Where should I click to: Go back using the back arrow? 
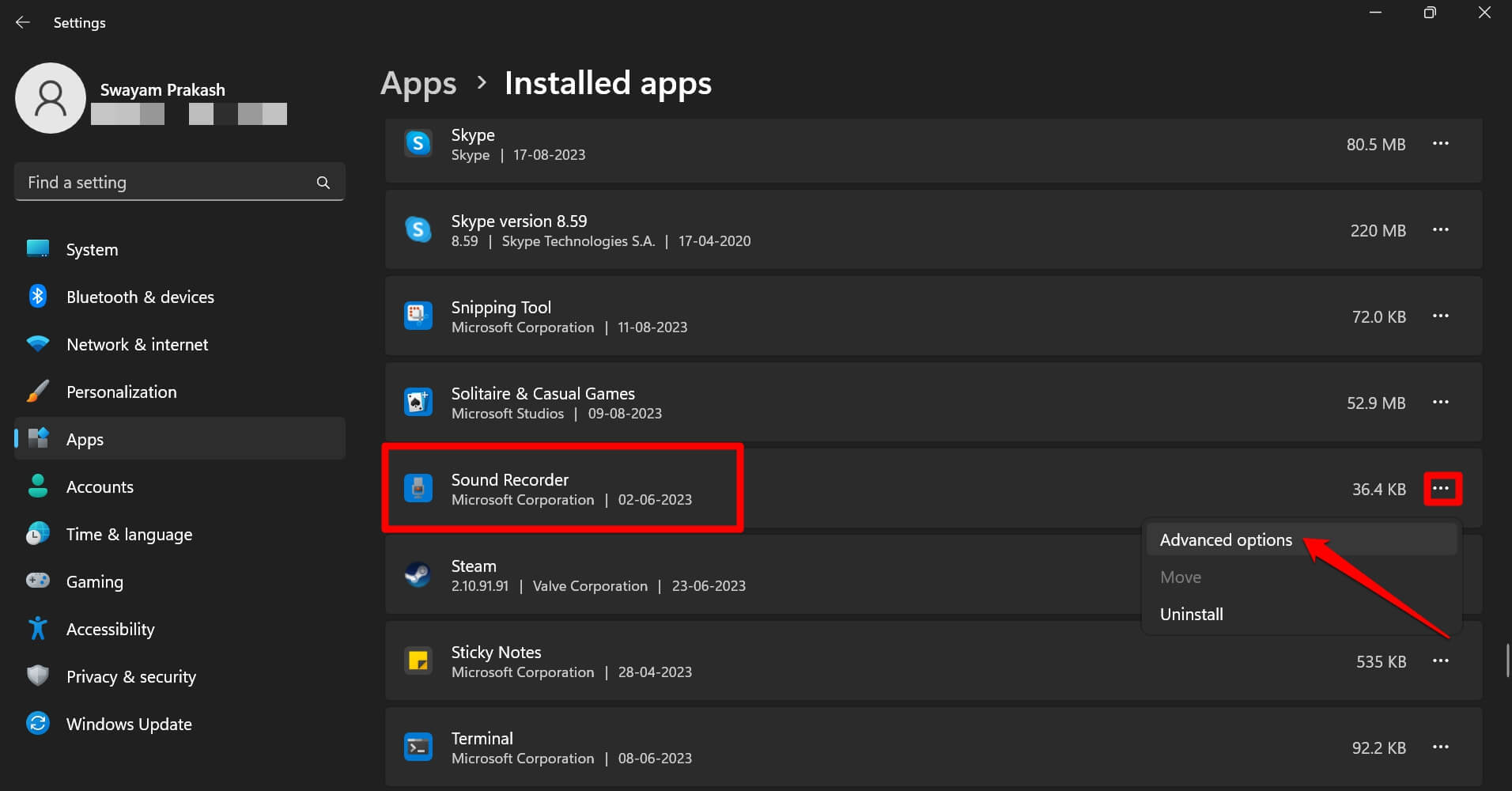coord(23,23)
